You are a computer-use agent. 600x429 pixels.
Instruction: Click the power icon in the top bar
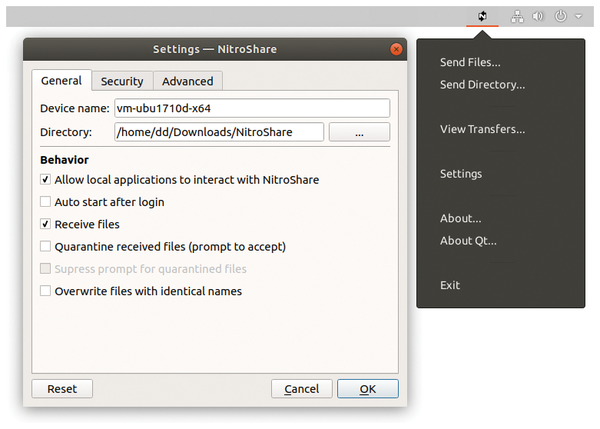561,16
